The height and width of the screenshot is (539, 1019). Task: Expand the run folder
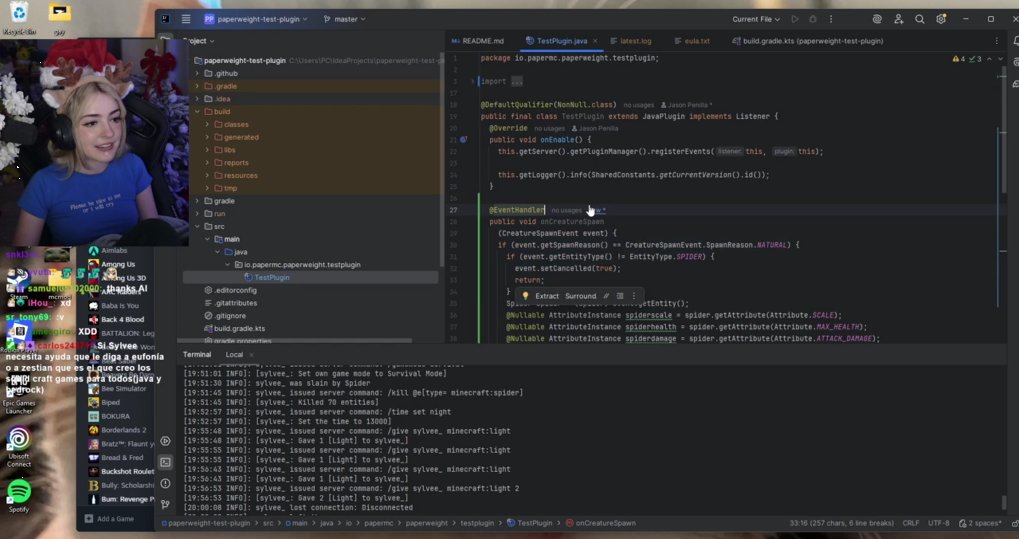tap(198, 213)
